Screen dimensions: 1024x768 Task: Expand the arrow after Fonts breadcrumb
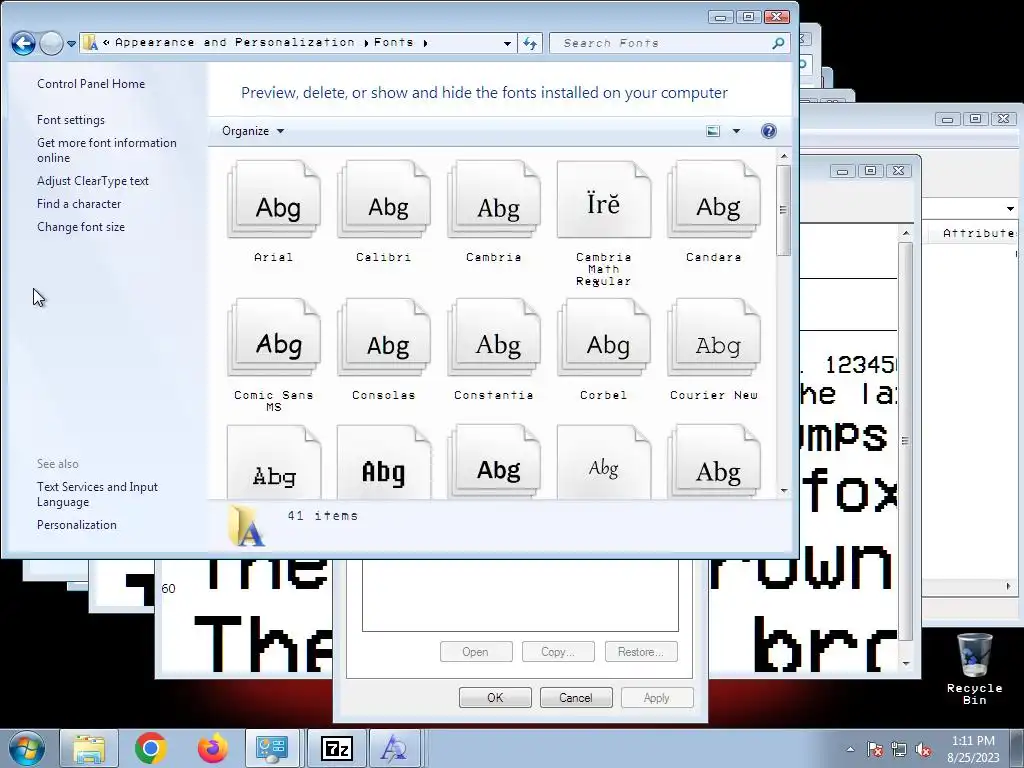425,43
